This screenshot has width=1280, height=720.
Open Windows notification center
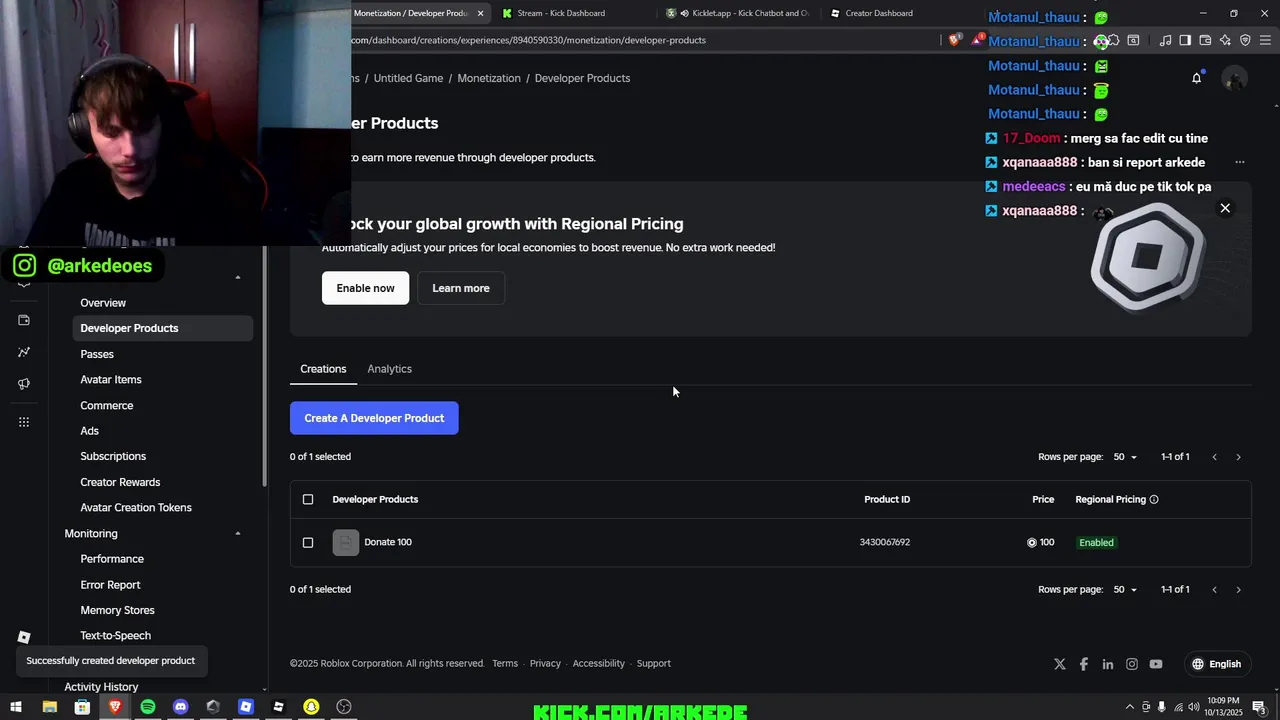(x=1262, y=708)
